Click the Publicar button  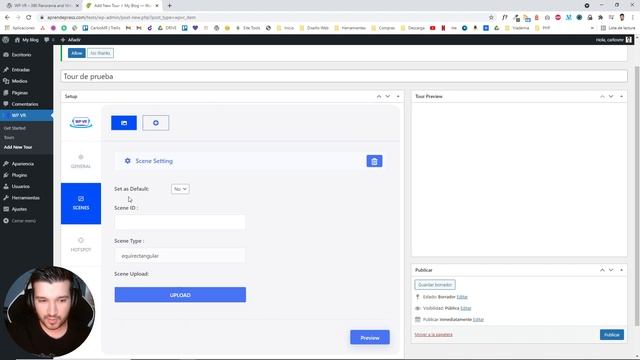(x=612, y=335)
